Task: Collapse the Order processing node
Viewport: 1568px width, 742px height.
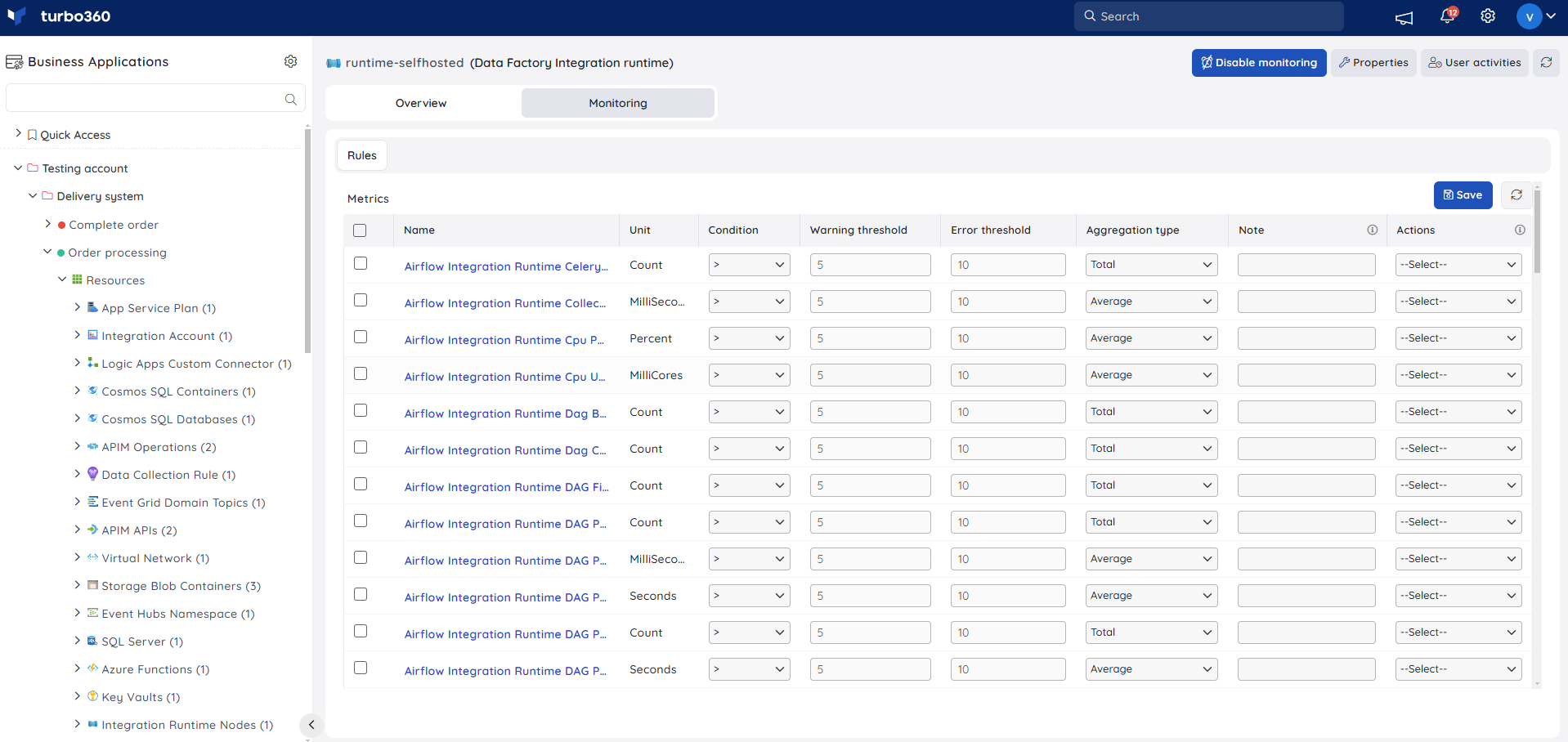Action: pyautogui.click(x=47, y=251)
